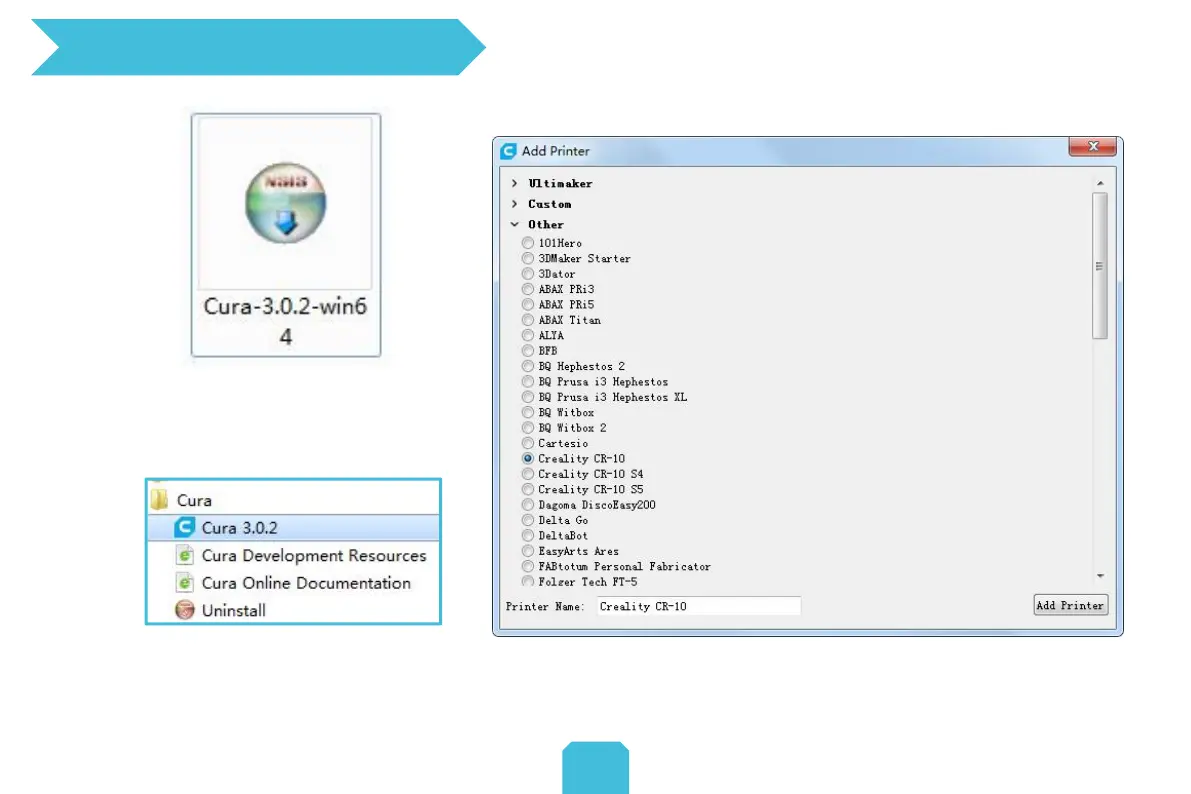Choose BQ Hephestos 2 printer
Image resolution: width=1191 pixels, height=794 pixels.
pyautogui.click(x=528, y=366)
